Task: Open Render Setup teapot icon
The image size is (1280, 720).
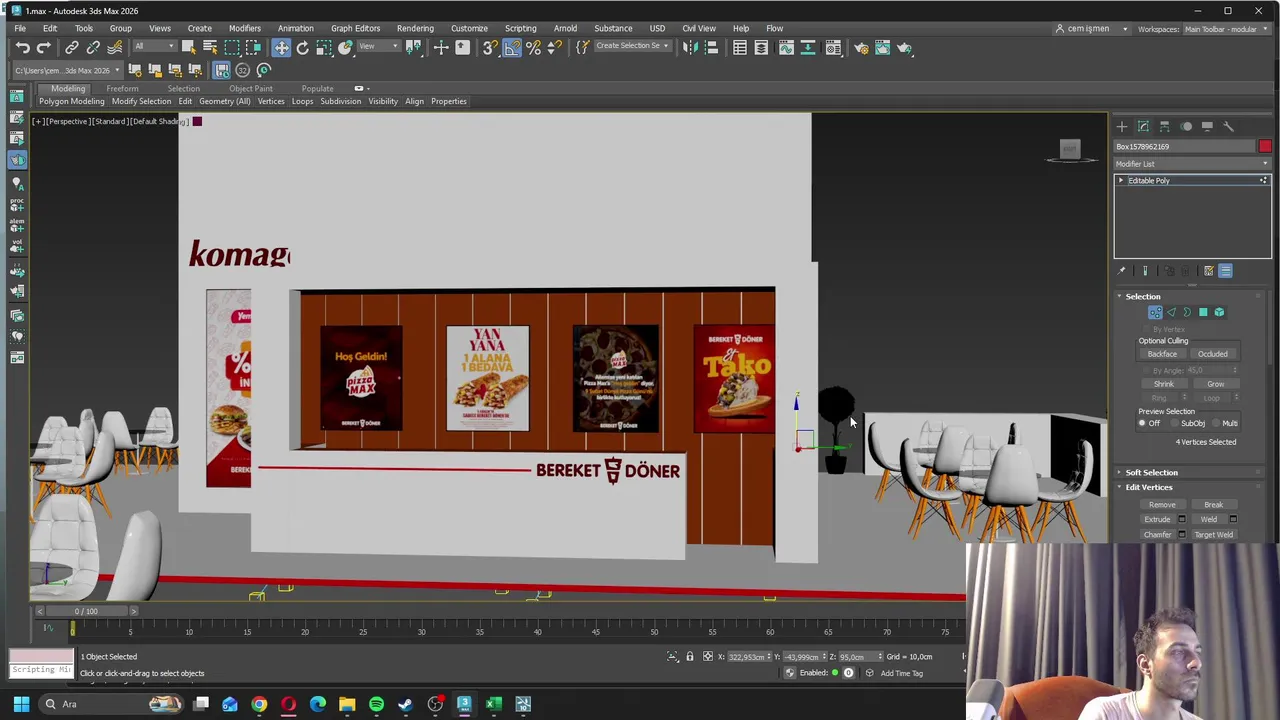Action: 861,48
